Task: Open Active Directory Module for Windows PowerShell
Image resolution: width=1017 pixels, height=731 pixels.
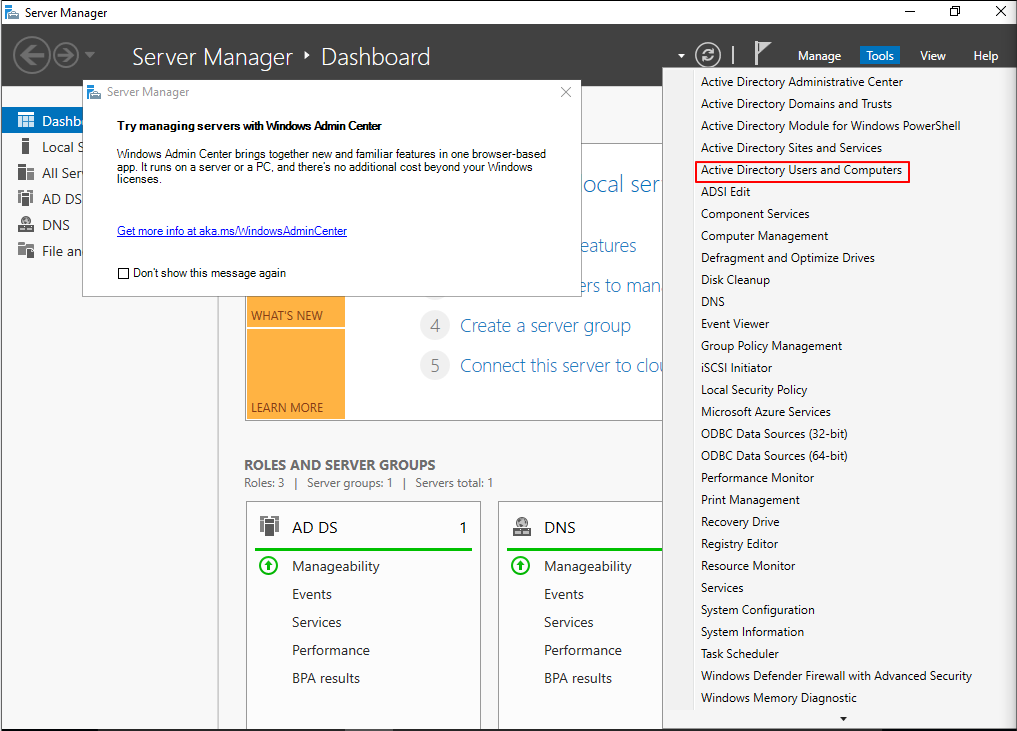Action: [x=831, y=126]
